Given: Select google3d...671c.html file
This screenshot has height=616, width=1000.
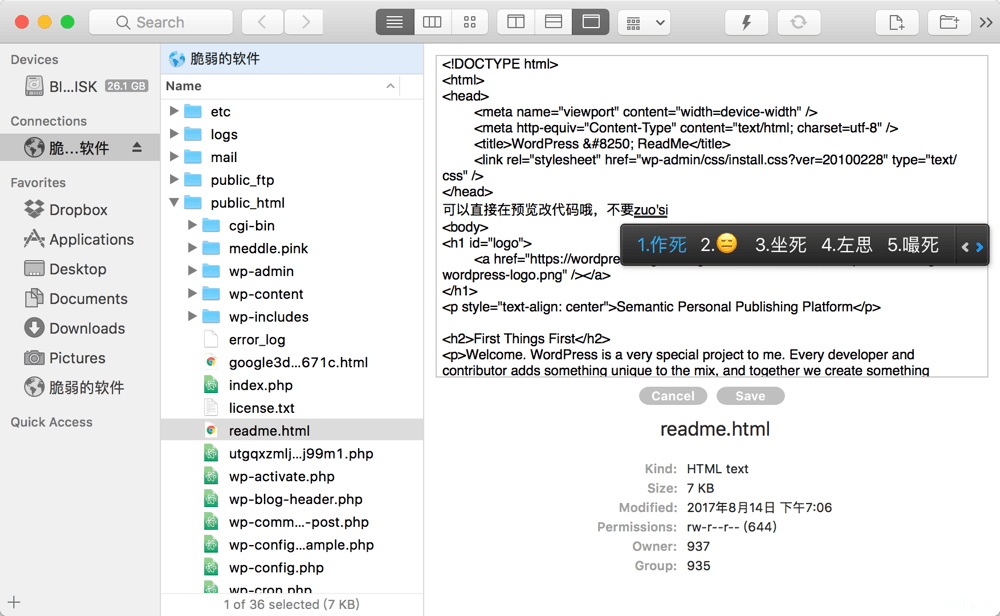Looking at the screenshot, I should point(292,362).
